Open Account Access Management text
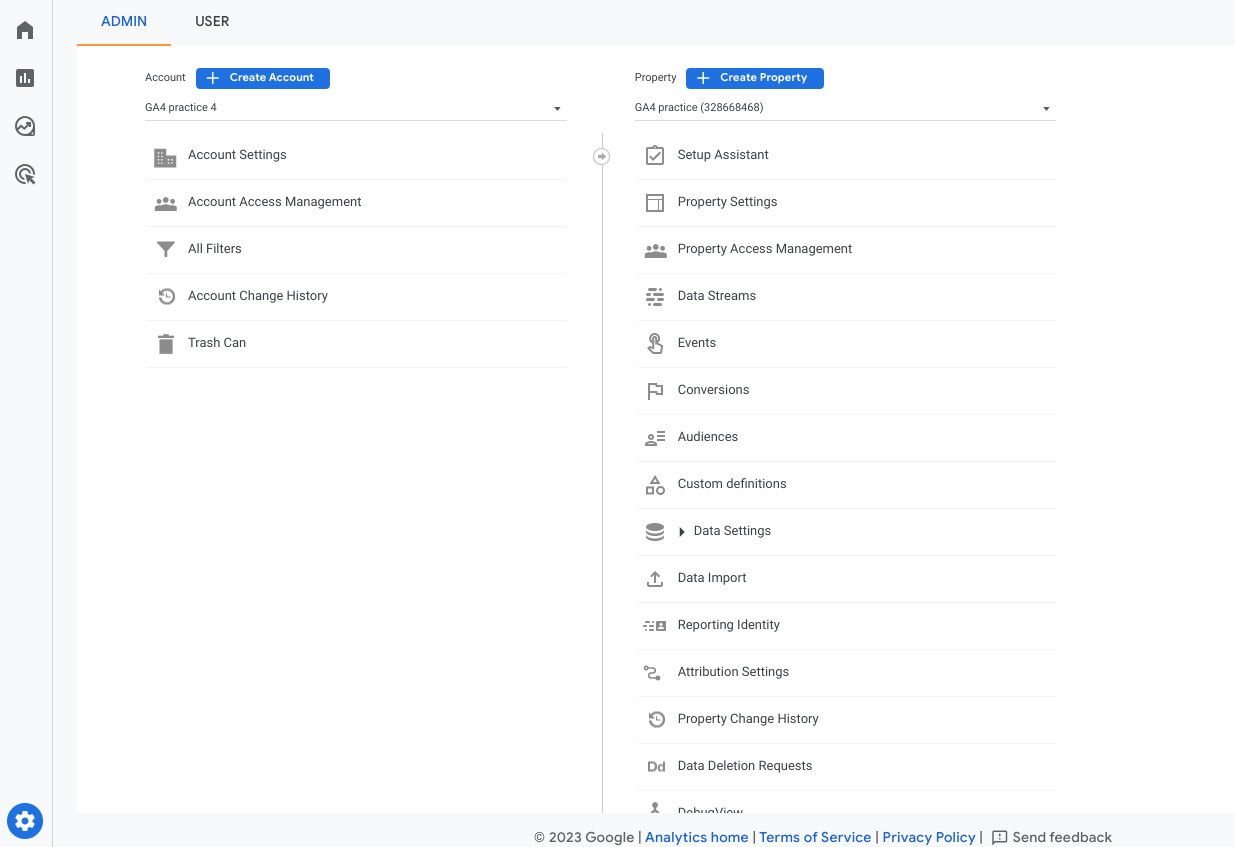1235x847 pixels. 275,202
